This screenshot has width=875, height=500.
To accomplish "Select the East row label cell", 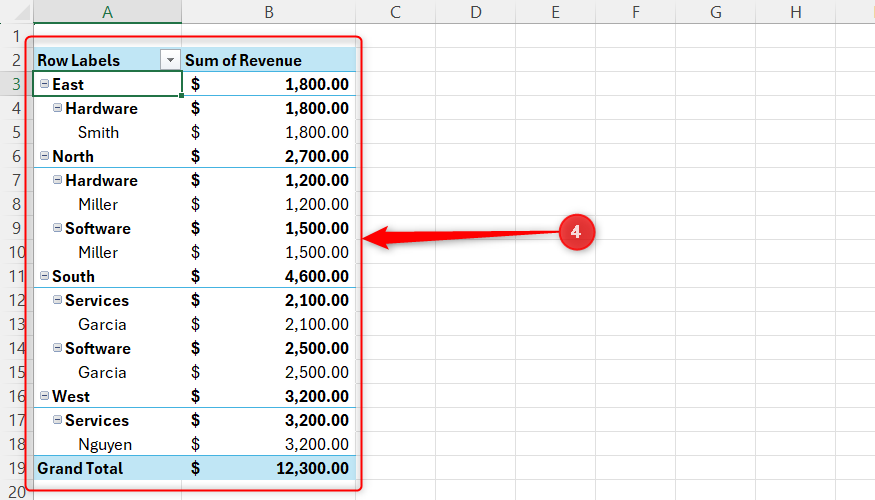I will point(107,84).
